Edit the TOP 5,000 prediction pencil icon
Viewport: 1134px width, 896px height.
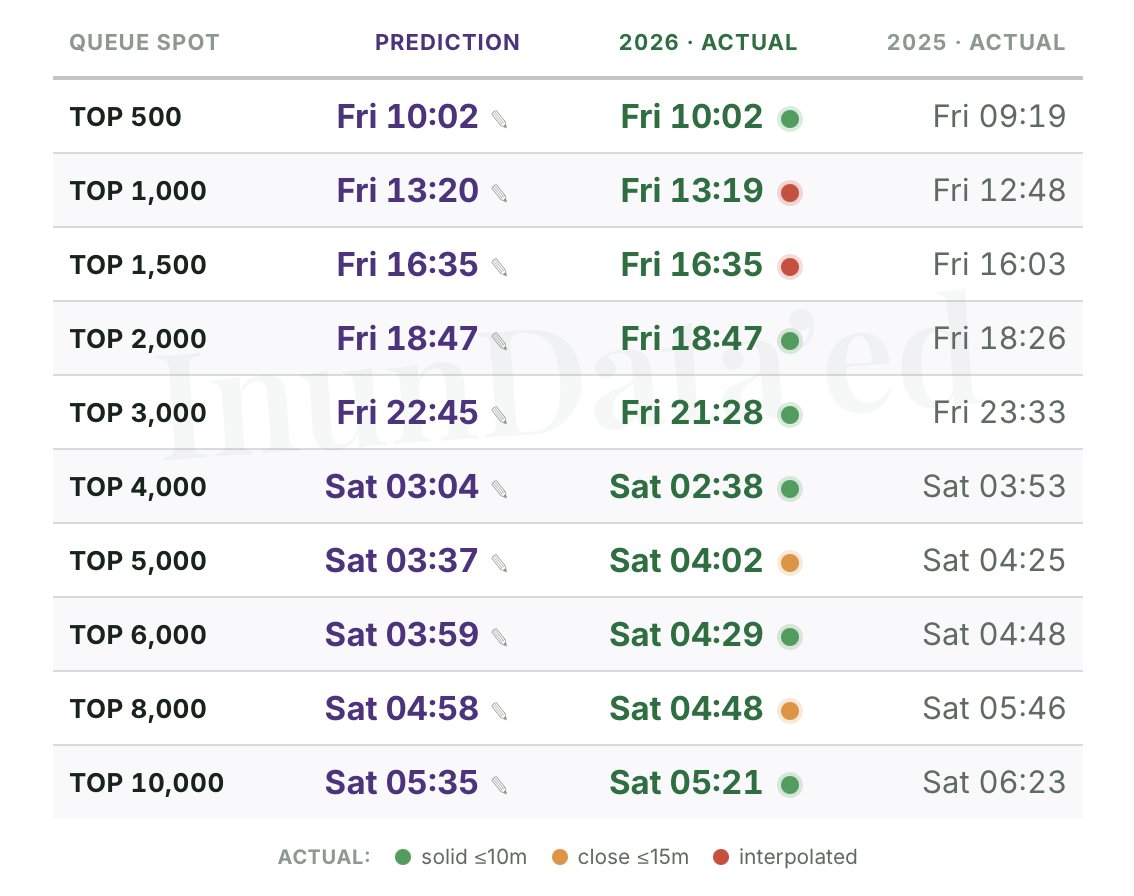[499, 563]
